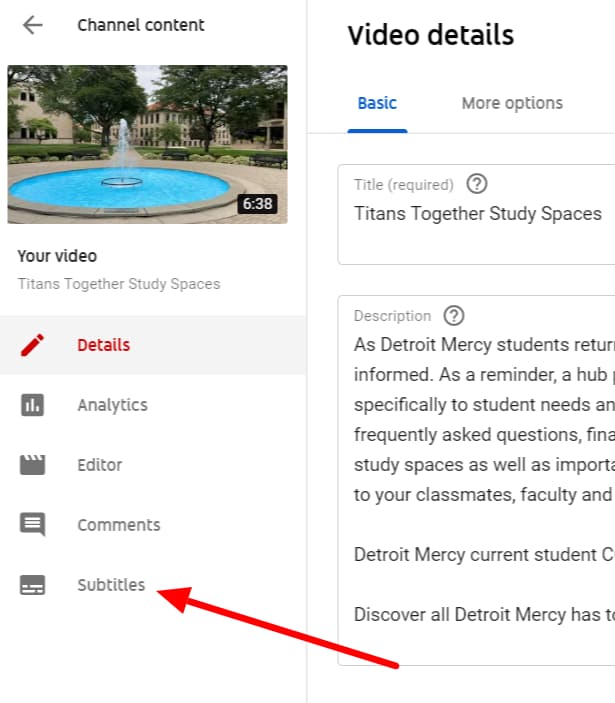Click the Channel content label
The width and height of the screenshot is (615, 703).
coord(141,25)
